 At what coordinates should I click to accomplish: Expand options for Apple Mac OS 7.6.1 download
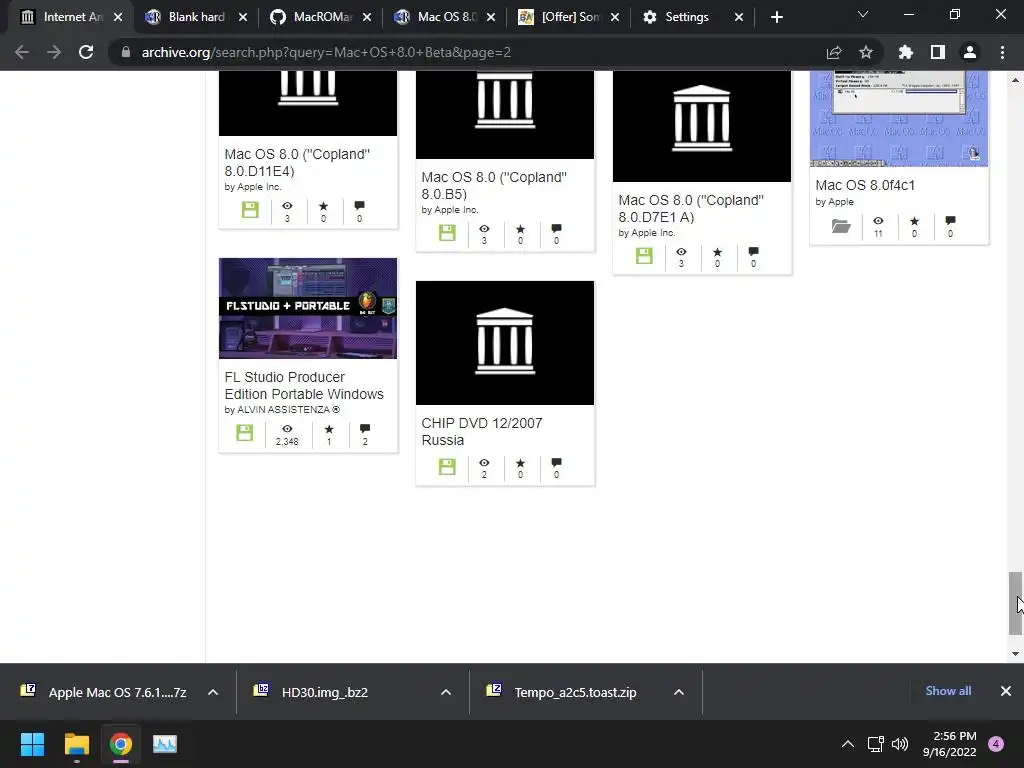point(213,692)
